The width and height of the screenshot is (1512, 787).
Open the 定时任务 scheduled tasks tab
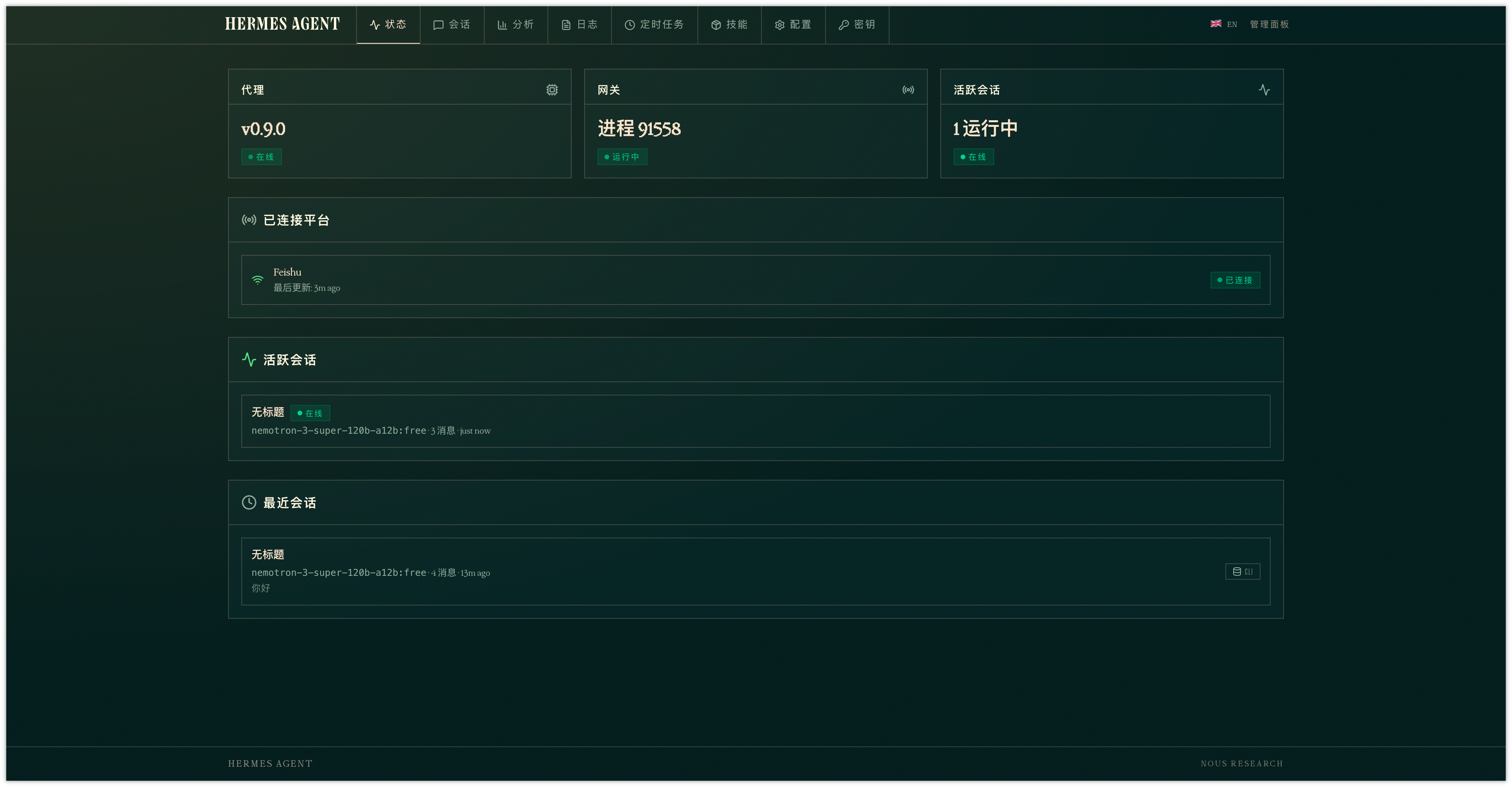pyautogui.click(x=654, y=25)
